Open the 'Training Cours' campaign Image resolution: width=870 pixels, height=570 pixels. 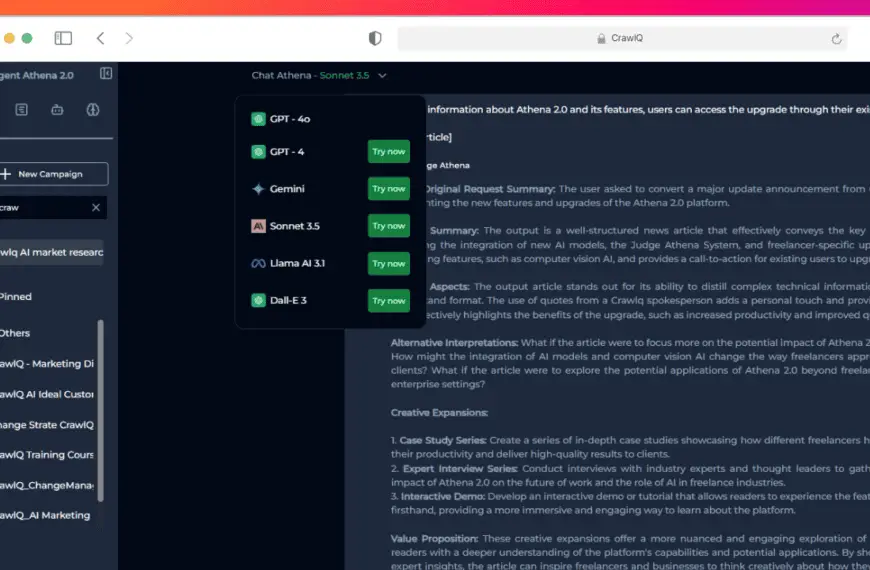click(x=47, y=455)
